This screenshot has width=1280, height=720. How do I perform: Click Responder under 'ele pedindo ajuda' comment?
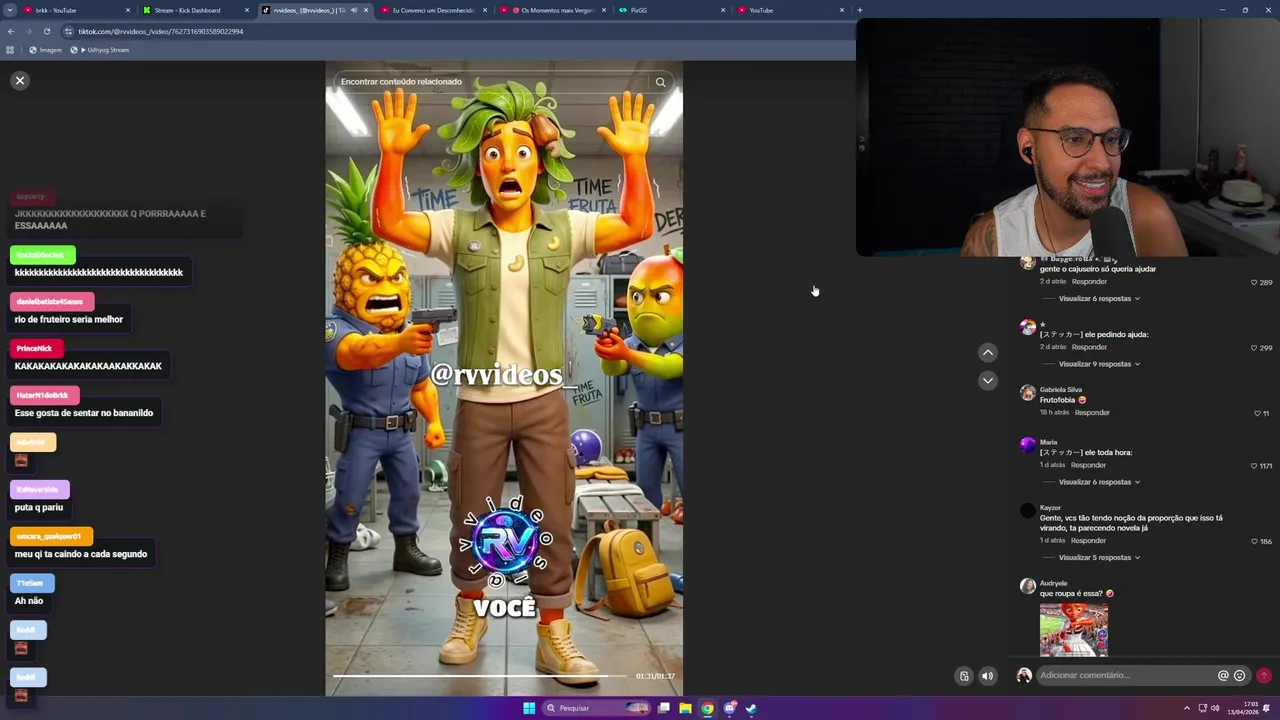point(1089,347)
